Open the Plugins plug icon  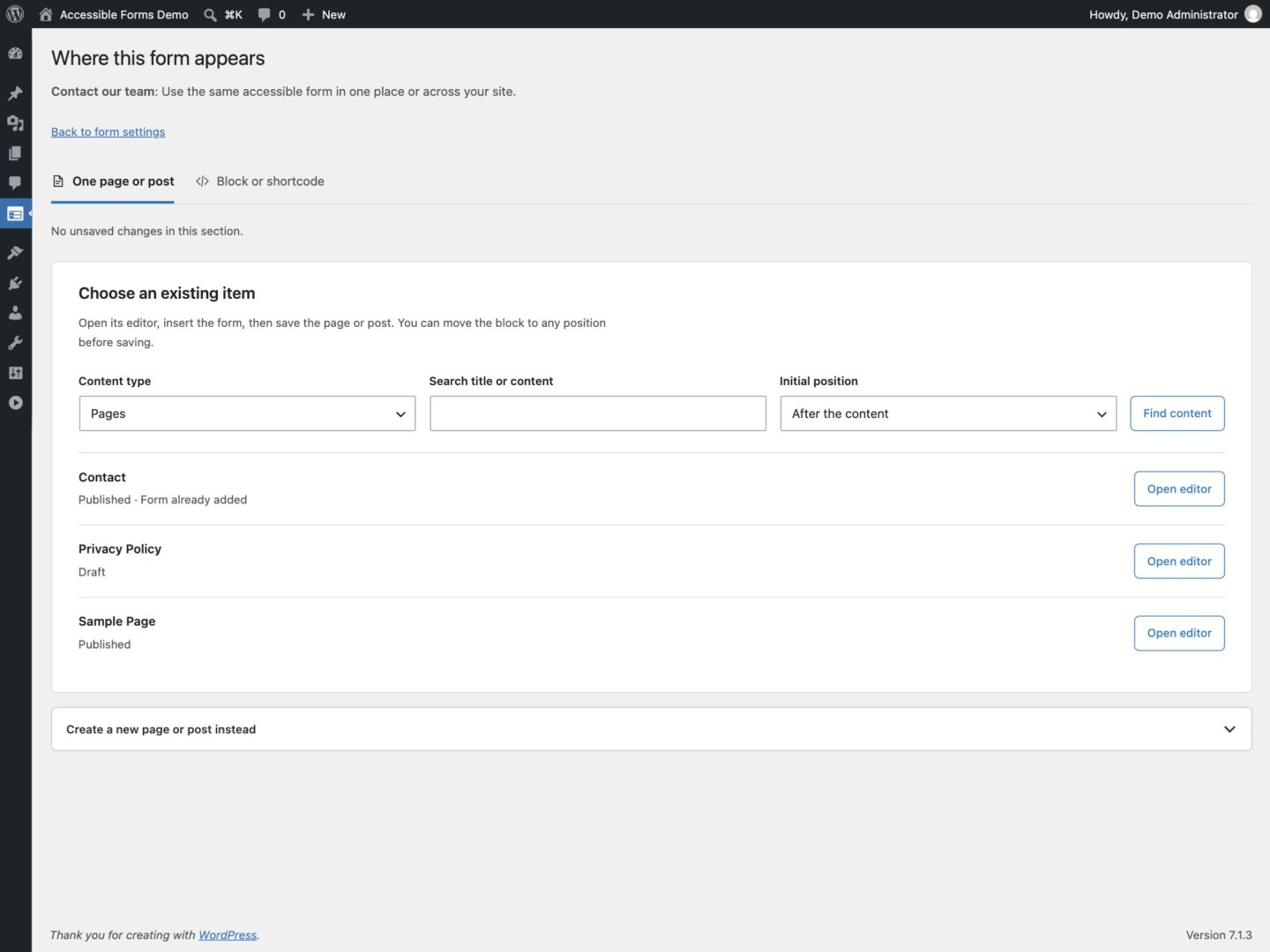[15, 283]
